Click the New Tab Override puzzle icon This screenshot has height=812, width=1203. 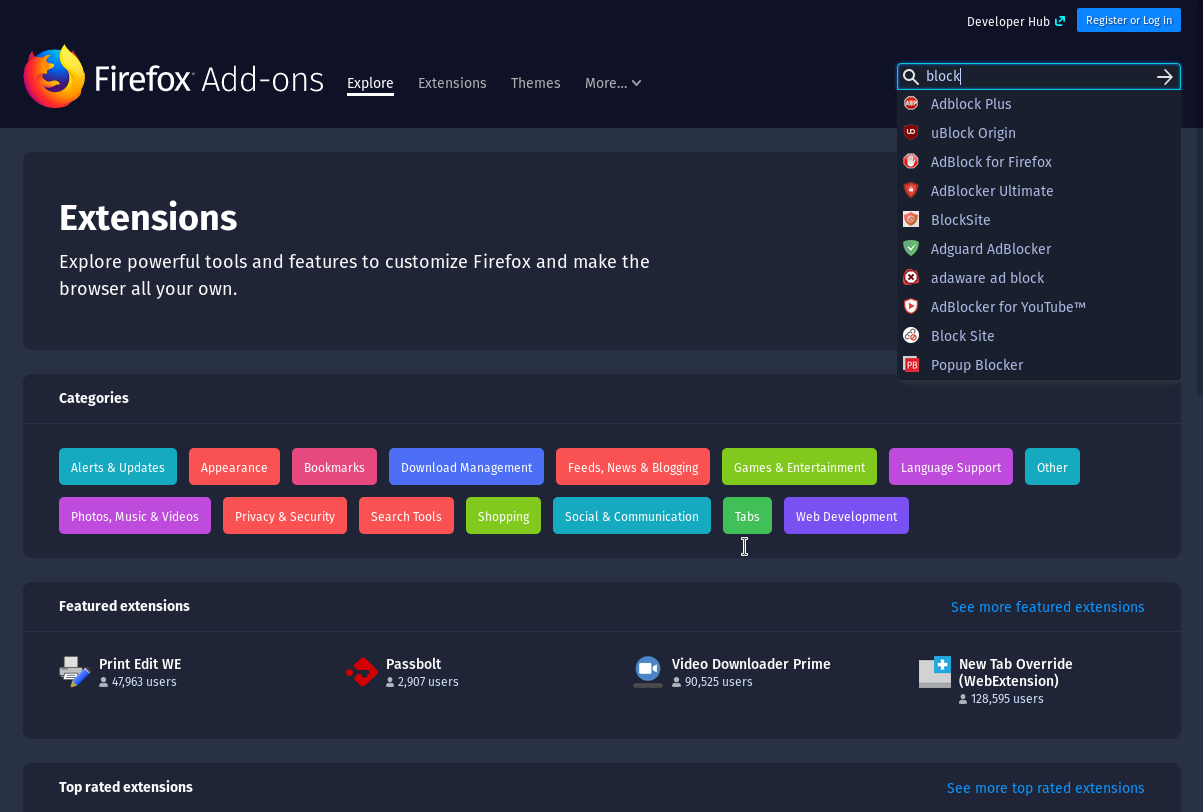[934, 673]
